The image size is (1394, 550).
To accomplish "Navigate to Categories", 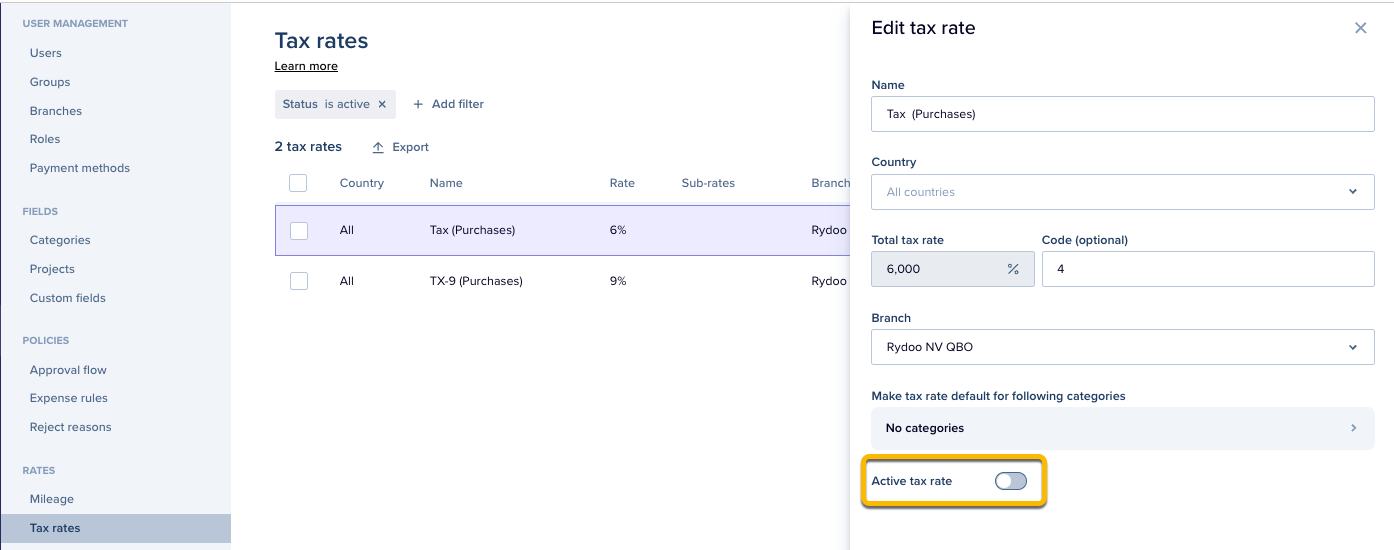I will pyautogui.click(x=60, y=240).
